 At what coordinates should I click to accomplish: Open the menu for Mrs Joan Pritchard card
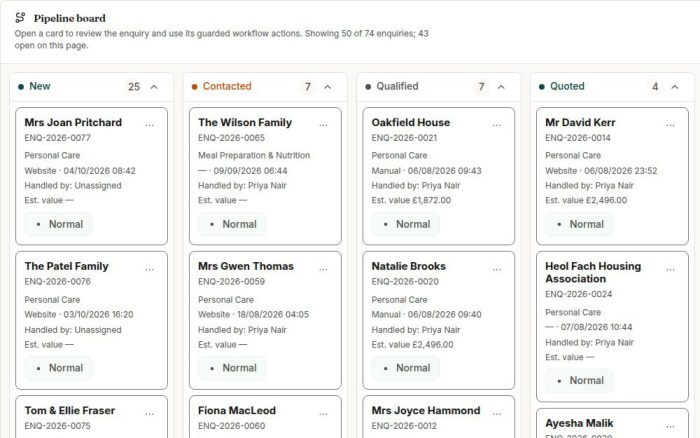150,125
